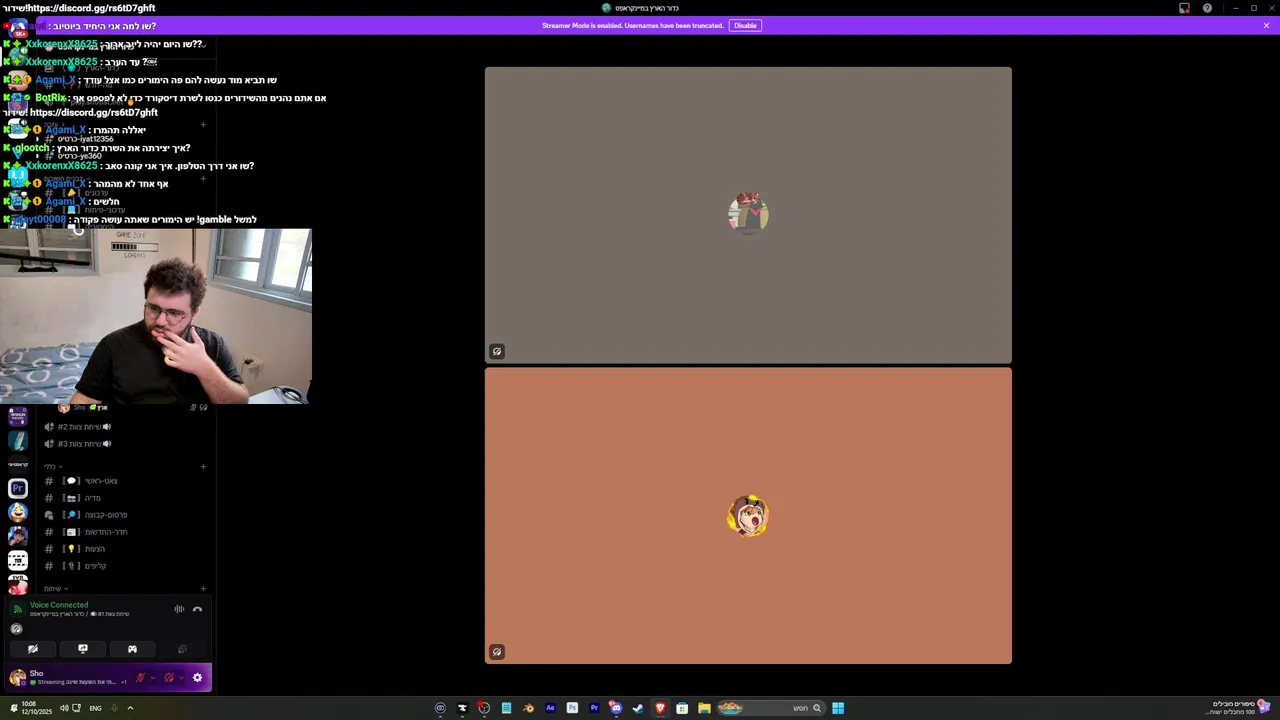Open Discord User Settings gear
The height and width of the screenshot is (720, 1280).
197,678
